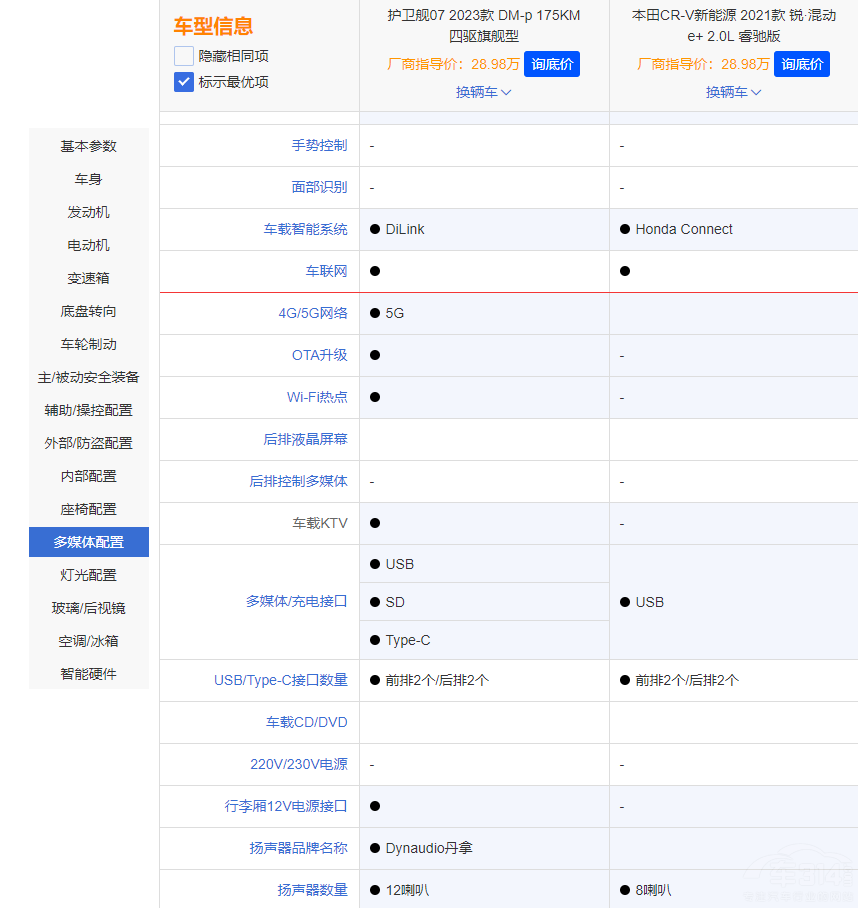Open the 车载智能系统 parameter link
The height and width of the screenshot is (908, 858).
pos(306,229)
